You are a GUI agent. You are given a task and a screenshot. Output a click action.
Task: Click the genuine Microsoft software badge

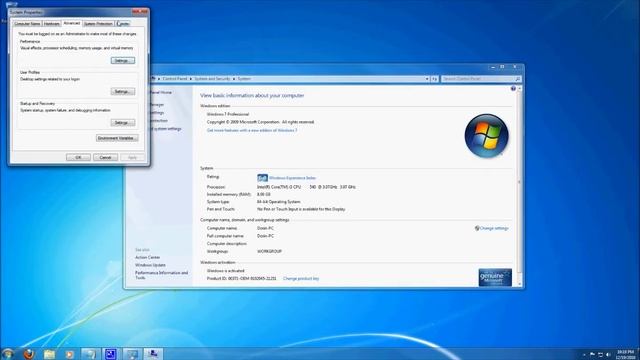click(x=495, y=278)
